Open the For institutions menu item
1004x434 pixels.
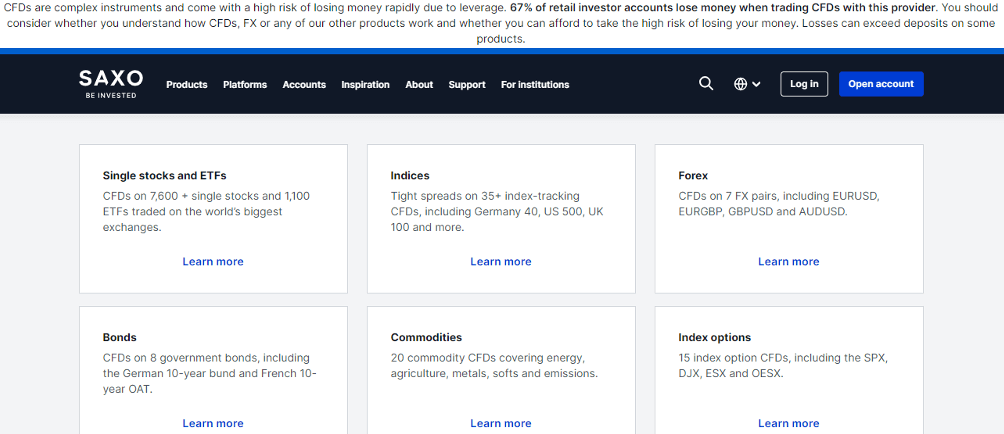tap(535, 85)
